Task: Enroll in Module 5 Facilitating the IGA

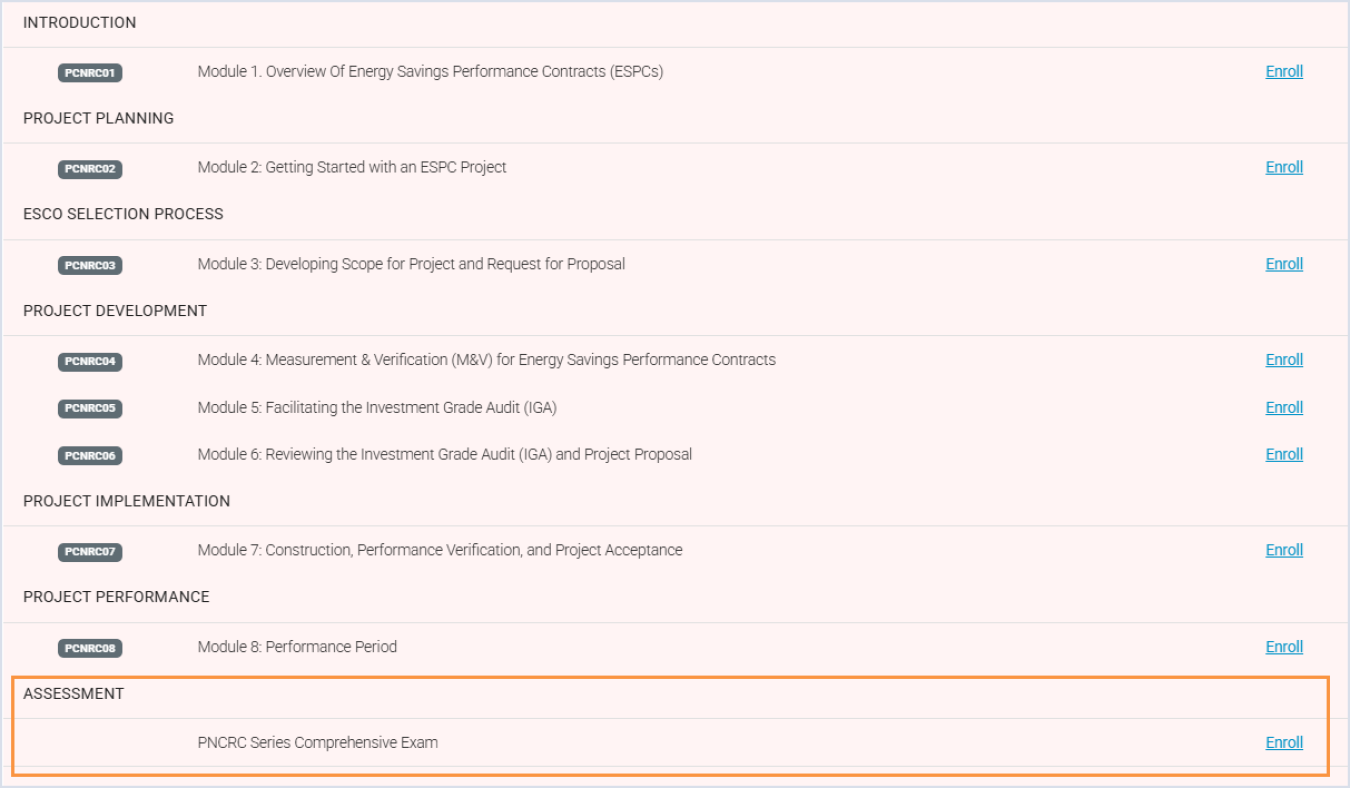Action: coord(1284,408)
